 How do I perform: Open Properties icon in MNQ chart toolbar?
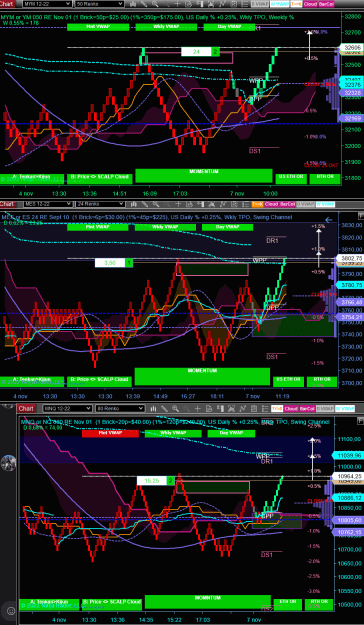click(x=265, y=409)
